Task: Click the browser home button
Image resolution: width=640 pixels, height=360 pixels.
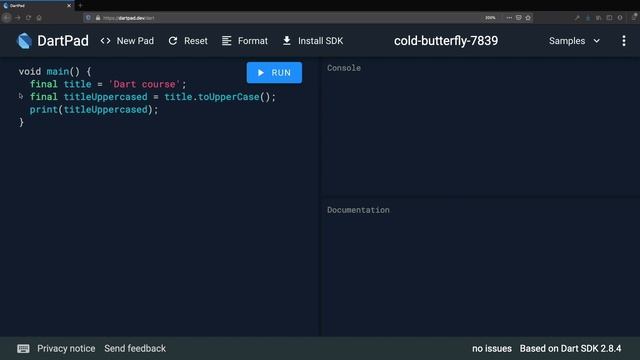Action: [x=39, y=18]
